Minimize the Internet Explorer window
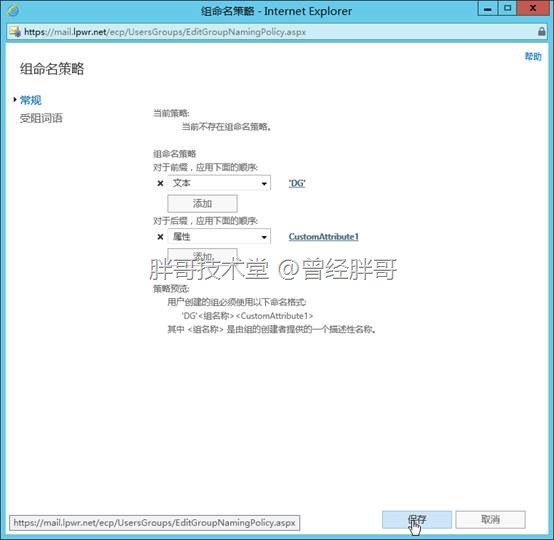554x540 pixels. pos(488,8)
